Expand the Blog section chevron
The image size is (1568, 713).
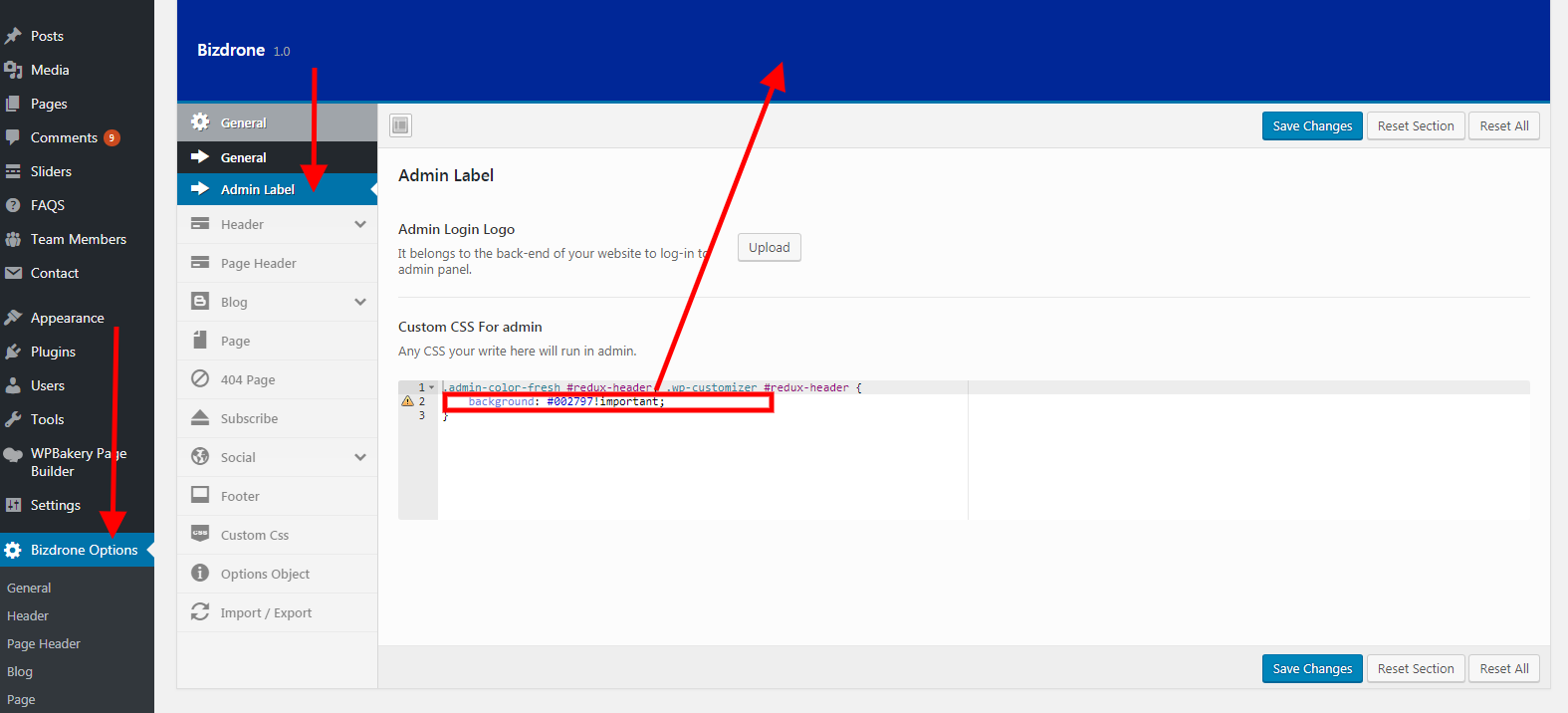tap(360, 302)
